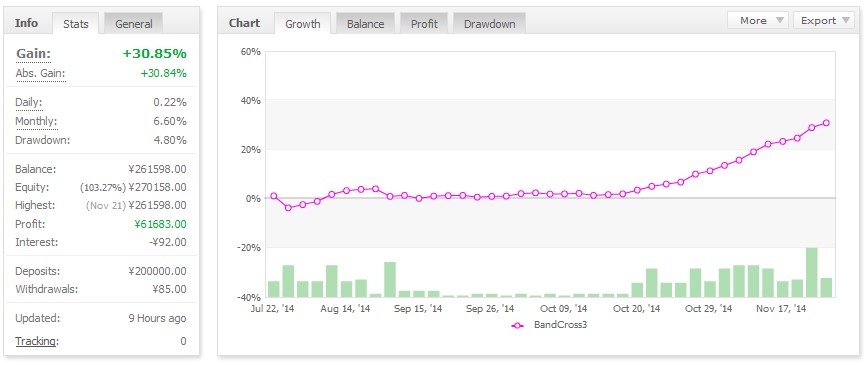Click the Drawdown stat label

(x=43, y=140)
